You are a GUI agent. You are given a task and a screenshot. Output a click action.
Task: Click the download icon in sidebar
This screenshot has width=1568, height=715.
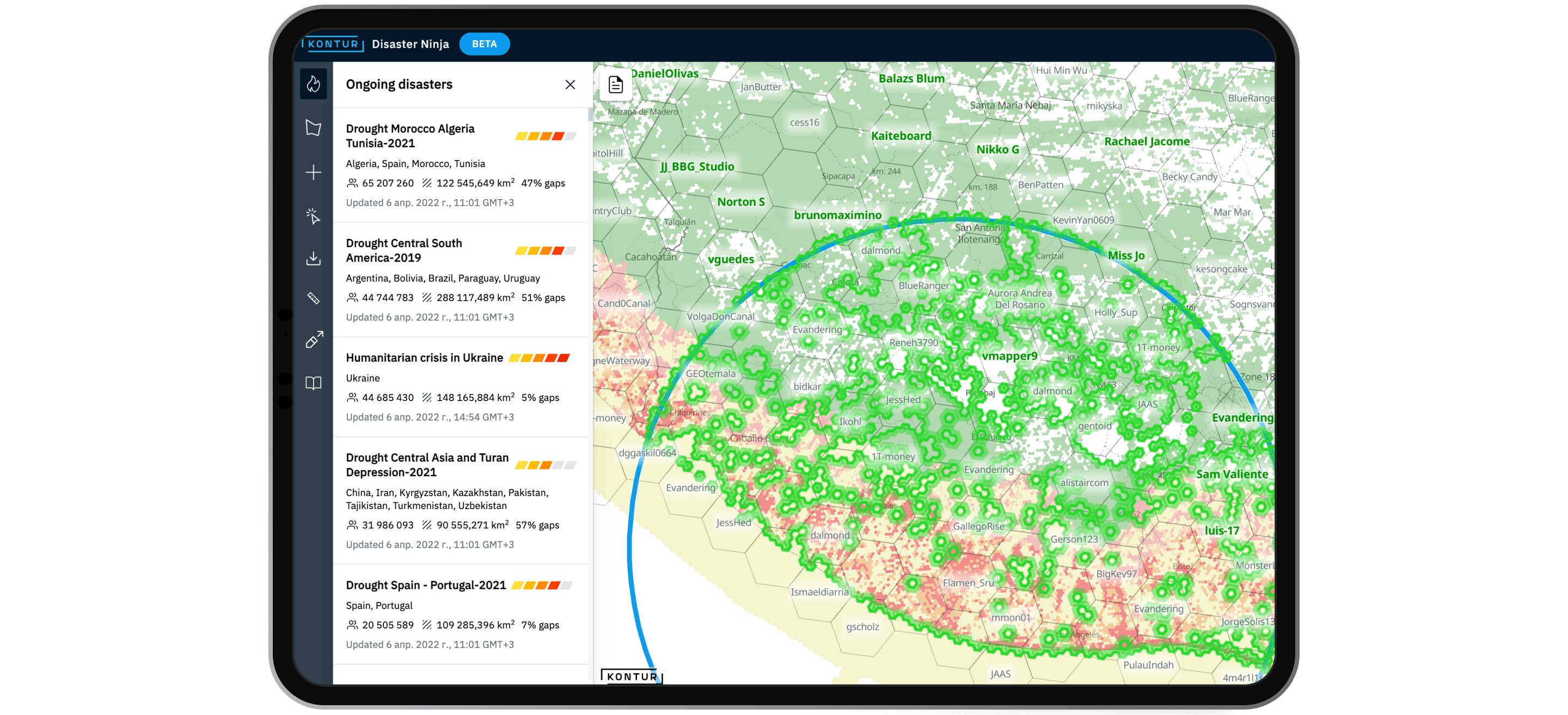[x=313, y=258]
